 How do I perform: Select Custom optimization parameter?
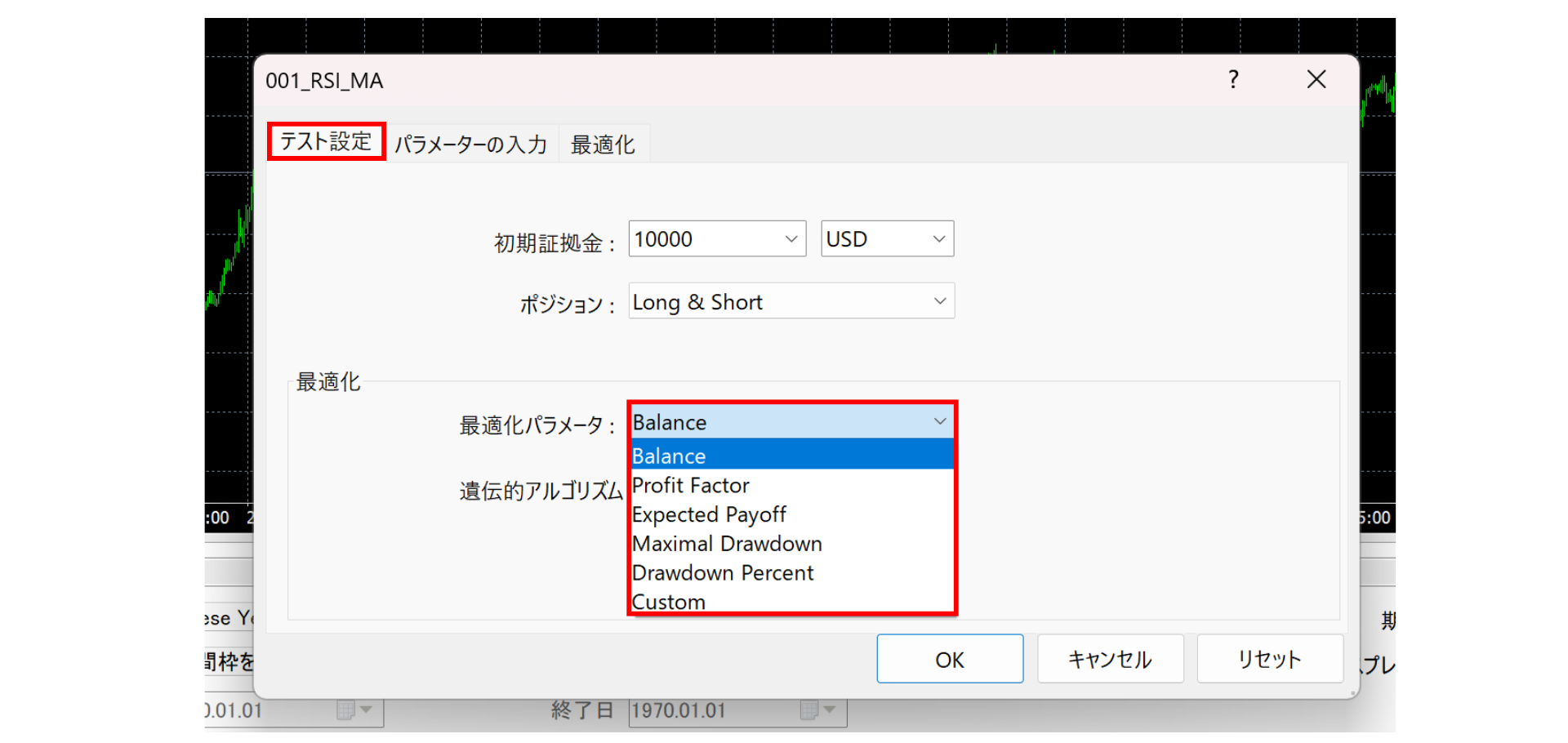pyautogui.click(x=668, y=602)
